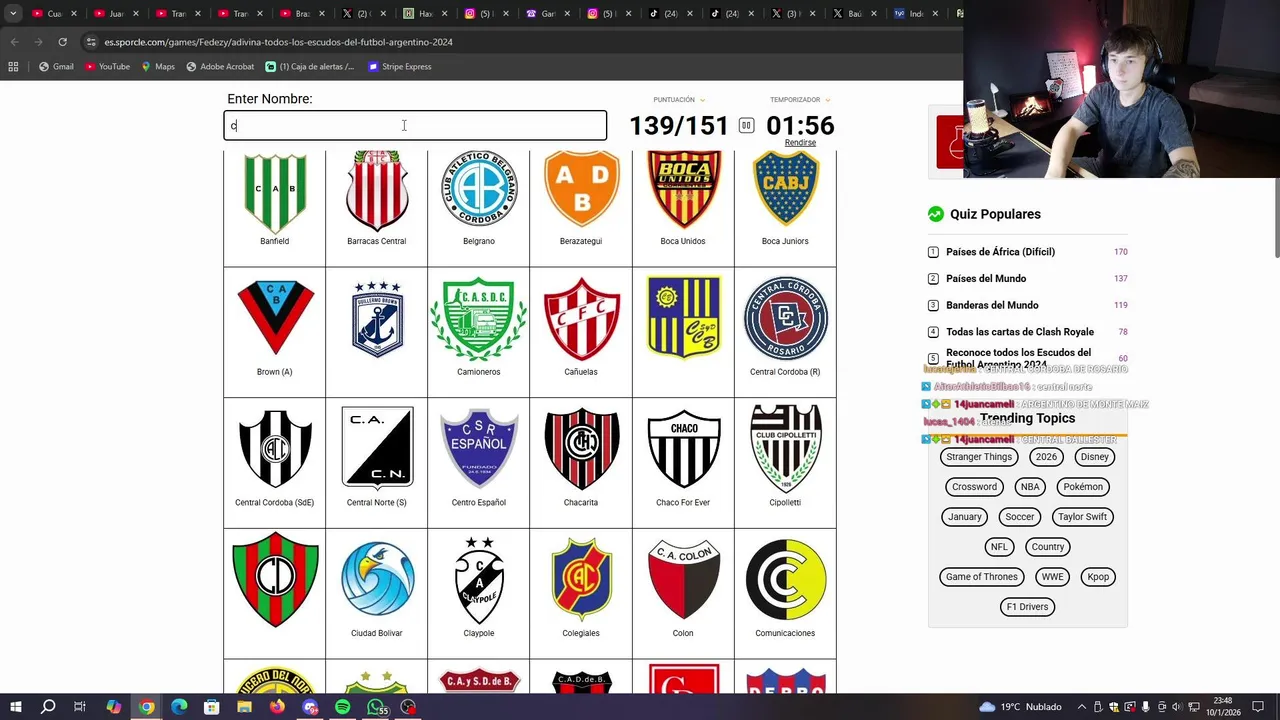
Task: Click the C.A. Colon crest
Action: [x=683, y=580]
